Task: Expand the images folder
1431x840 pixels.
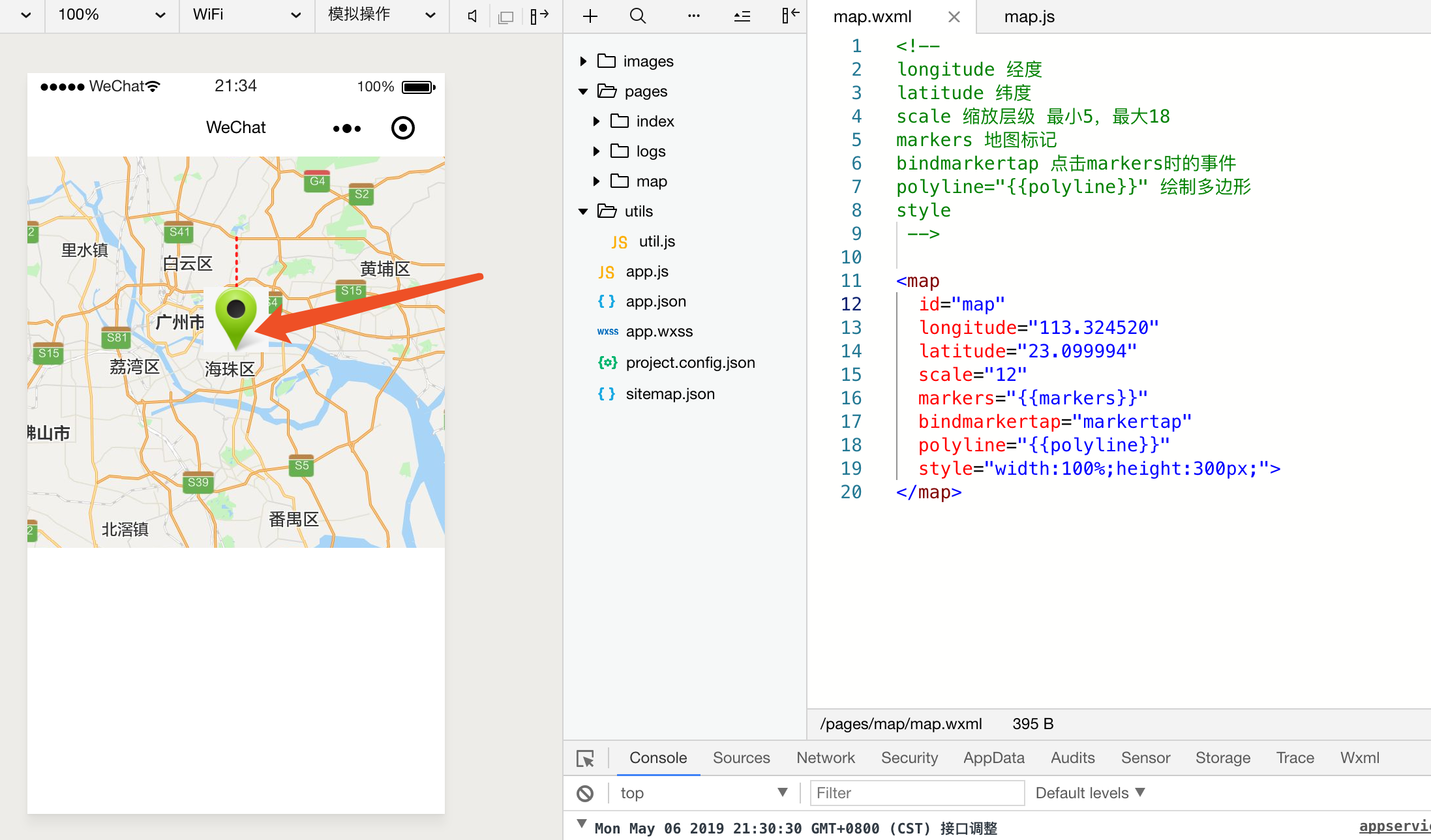Action: (582, 61)
